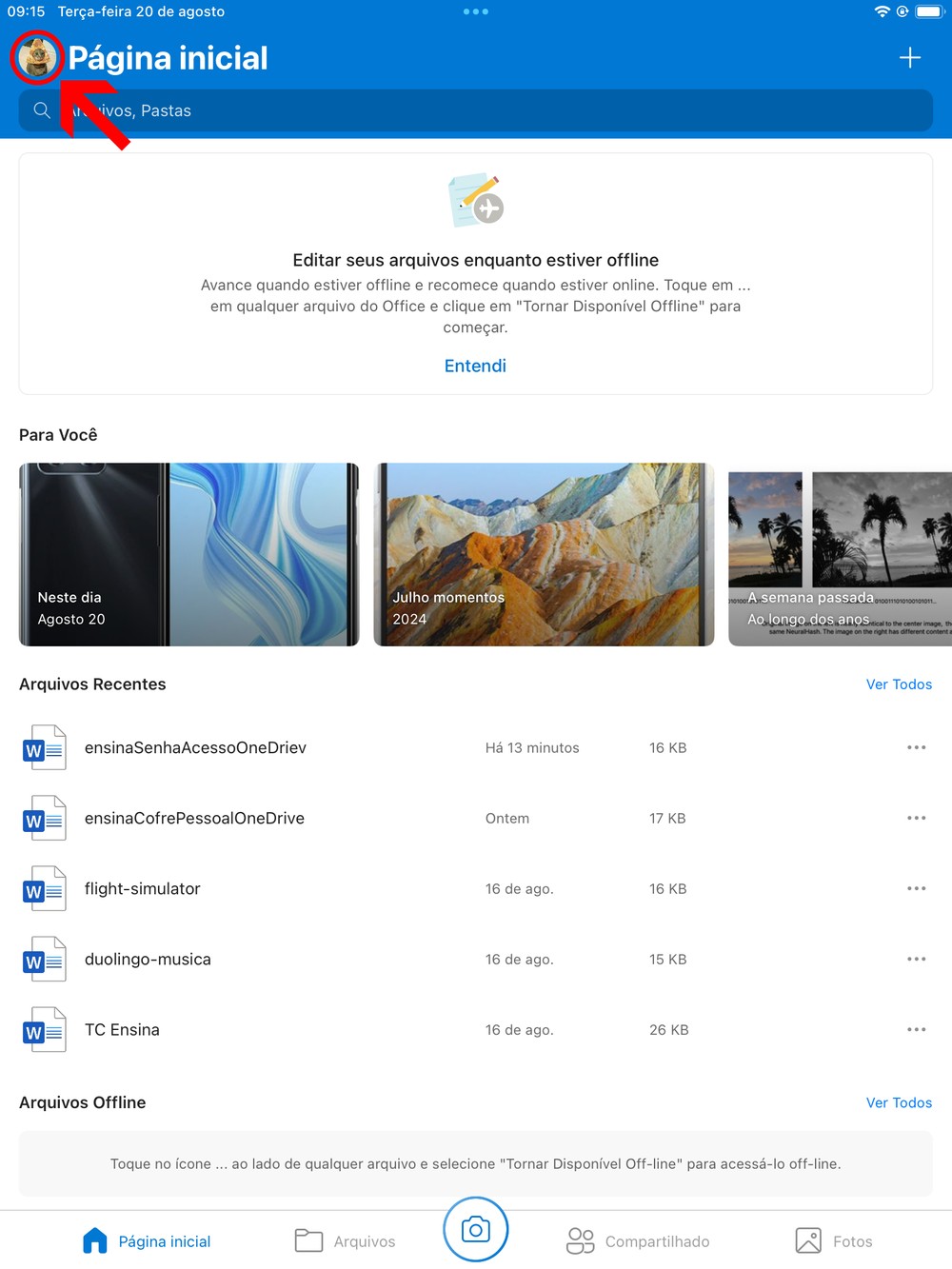Tap the plus add-new icon
The image size is (952, 1269).
[910, 58]
